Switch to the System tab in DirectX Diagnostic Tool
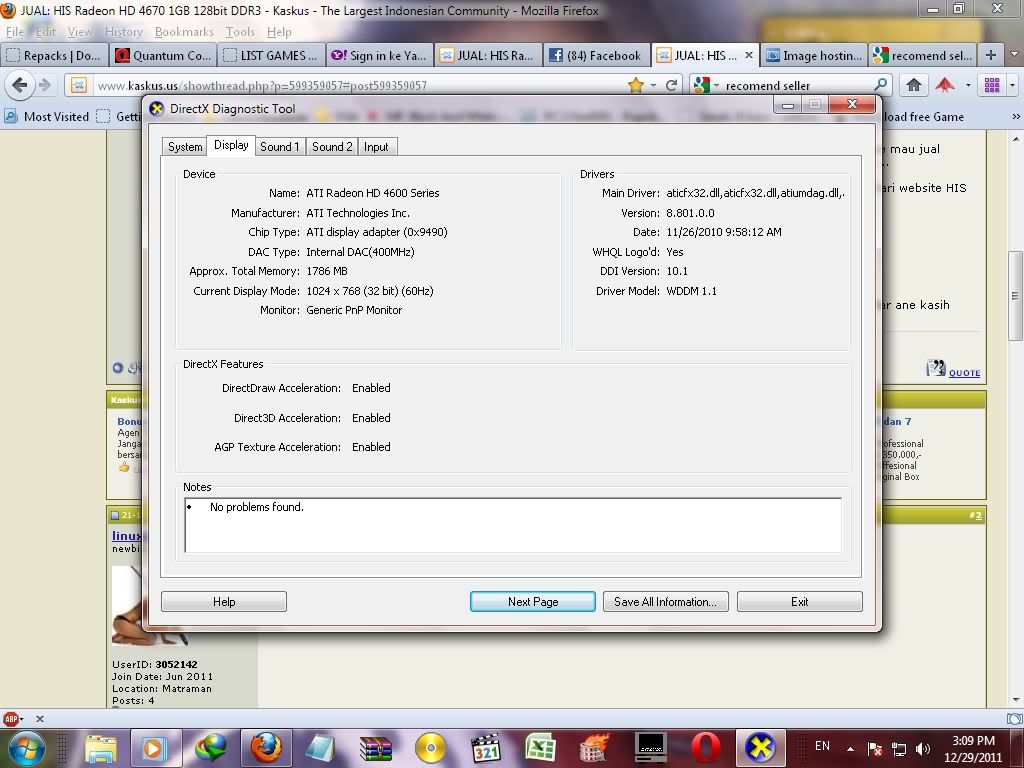 point(185,146)
